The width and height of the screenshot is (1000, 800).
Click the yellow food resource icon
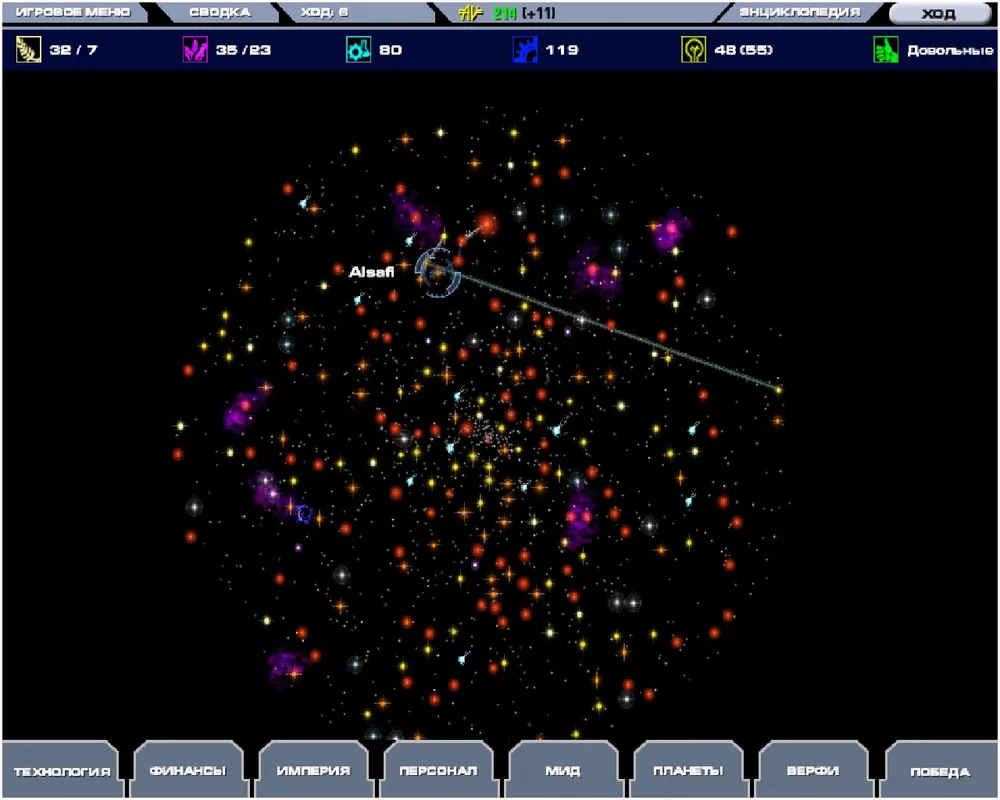pyautogui.click(x=28, y=49)
